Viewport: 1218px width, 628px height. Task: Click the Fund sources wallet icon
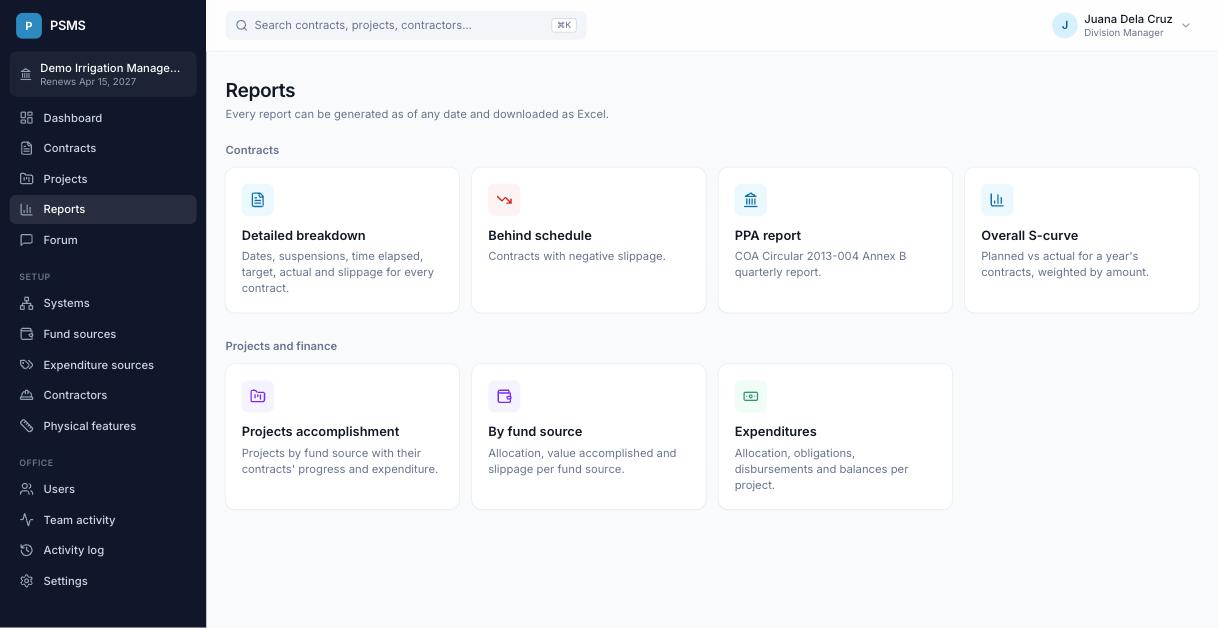click(x=27, y=334)
